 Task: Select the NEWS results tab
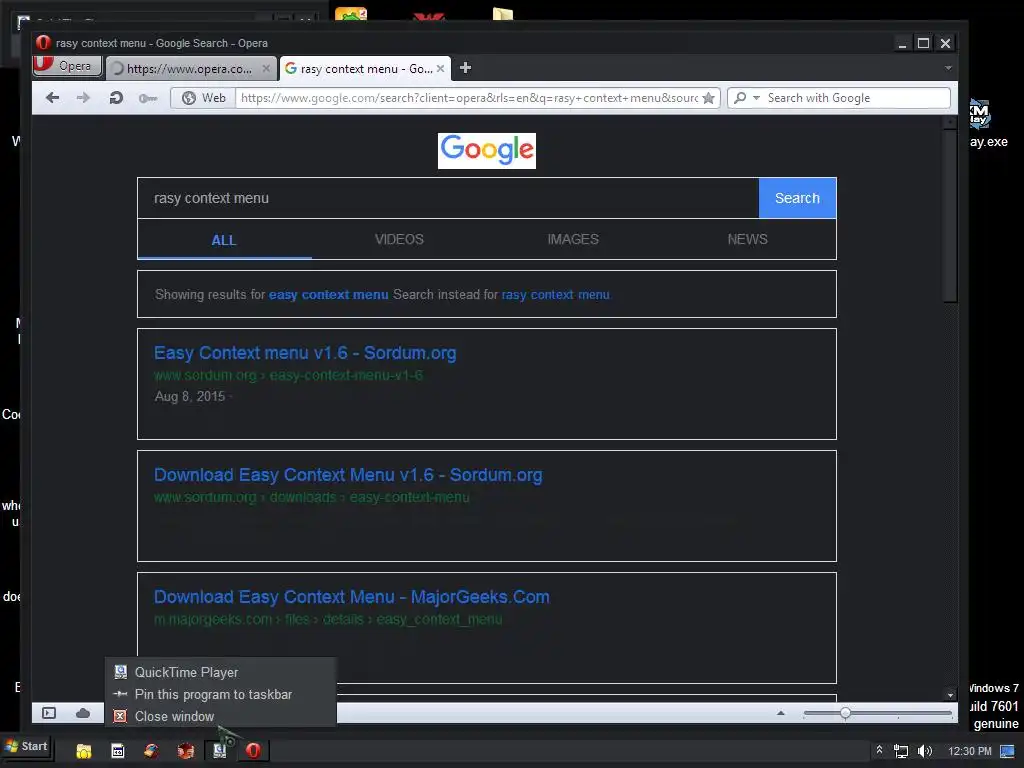pos(747,240)
